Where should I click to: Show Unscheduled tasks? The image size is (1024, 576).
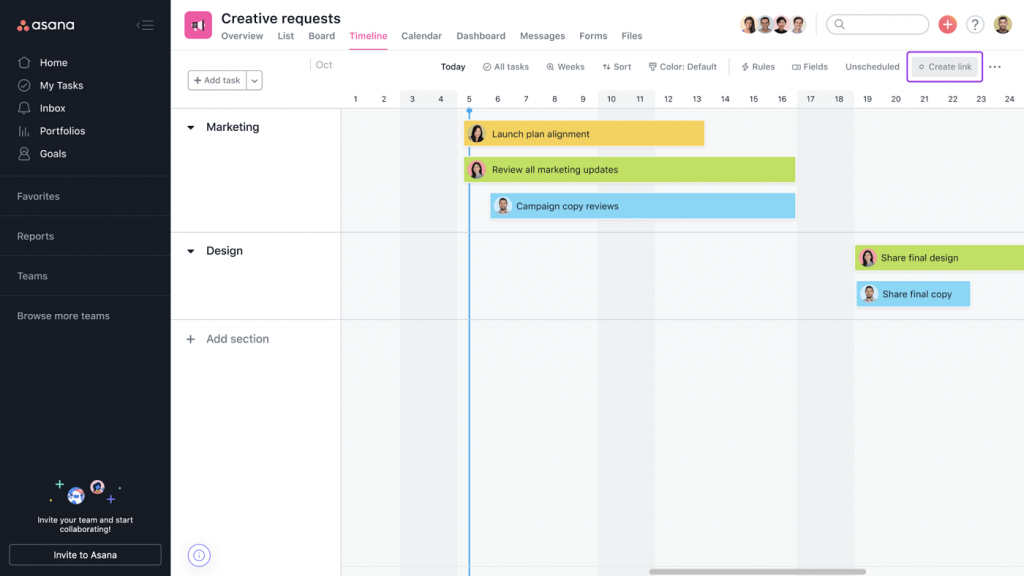[x=872, y=67]
